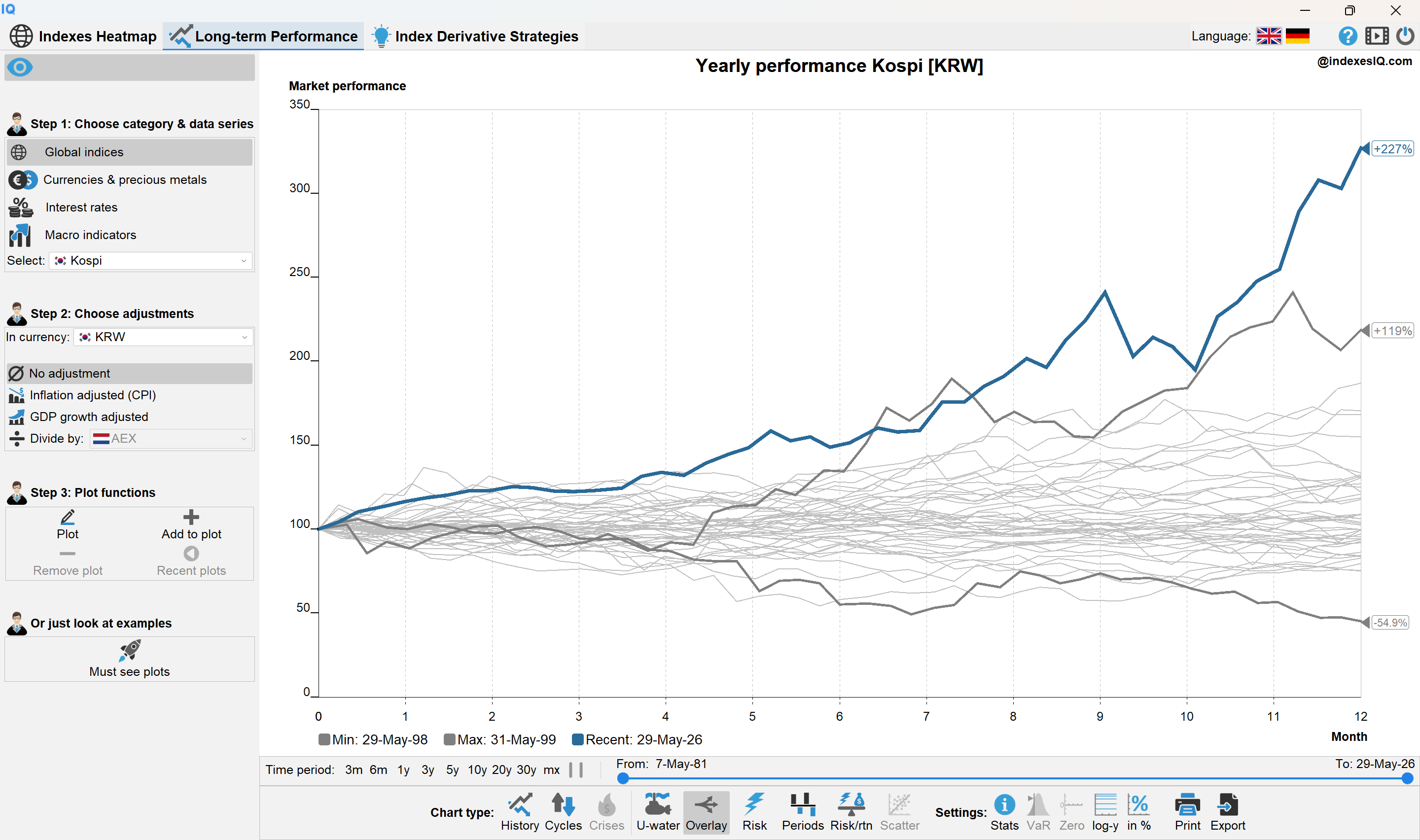Toggle the eye visibility panel button

pos(20,68)
